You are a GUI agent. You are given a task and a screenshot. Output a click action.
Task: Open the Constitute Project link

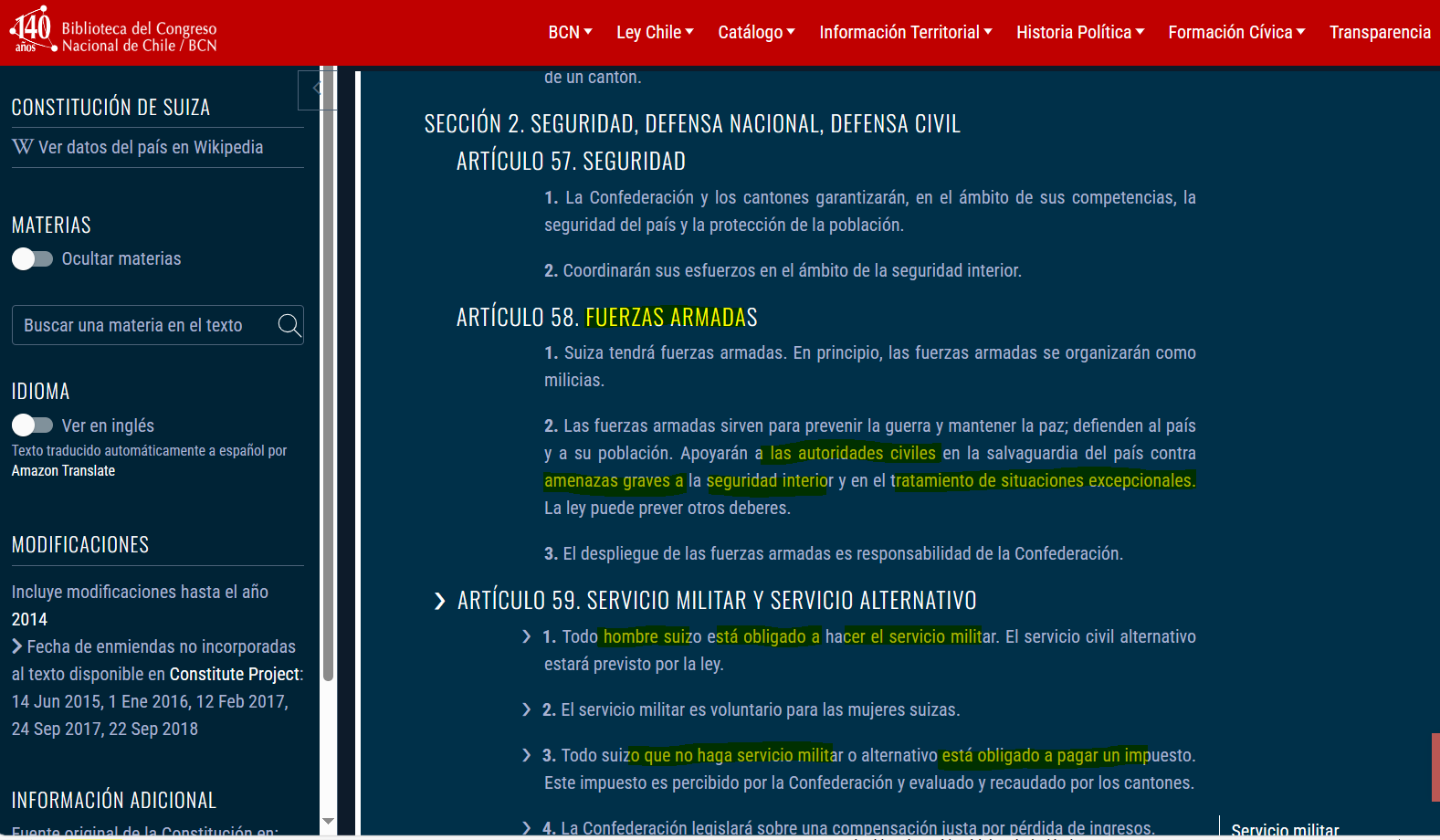pyautogui.click(x=235, y=674)
